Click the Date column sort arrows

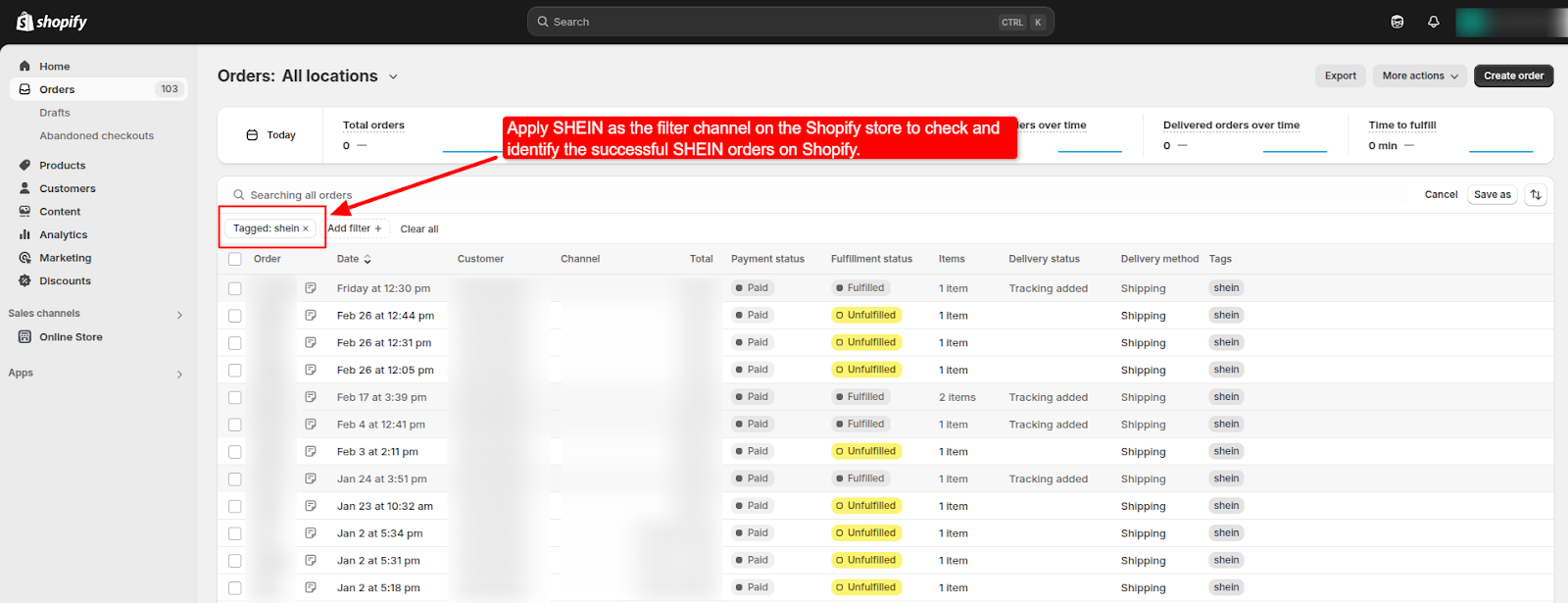coord(367,259)
